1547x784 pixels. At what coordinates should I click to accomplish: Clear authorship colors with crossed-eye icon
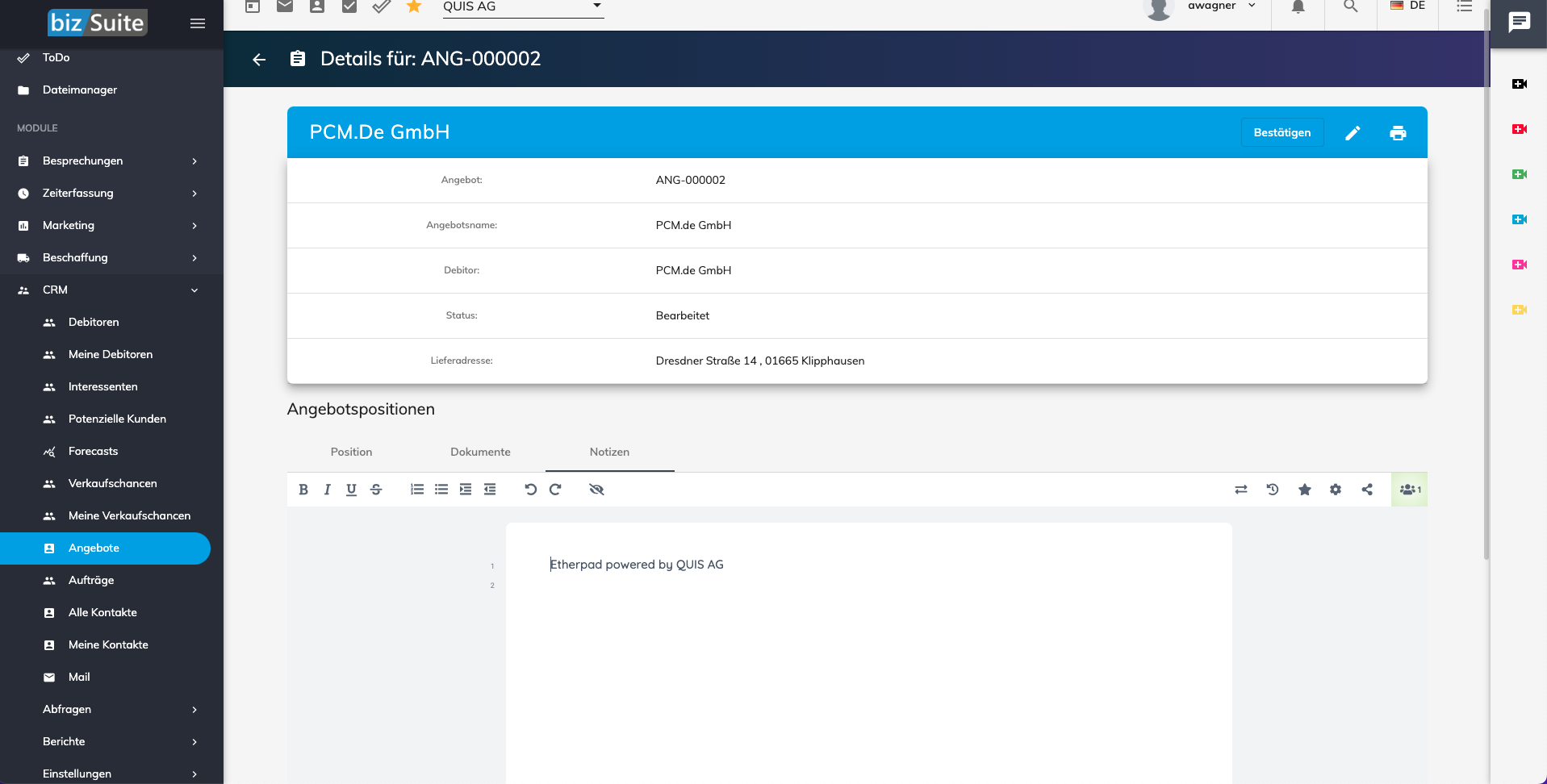[x=596, y=490]
